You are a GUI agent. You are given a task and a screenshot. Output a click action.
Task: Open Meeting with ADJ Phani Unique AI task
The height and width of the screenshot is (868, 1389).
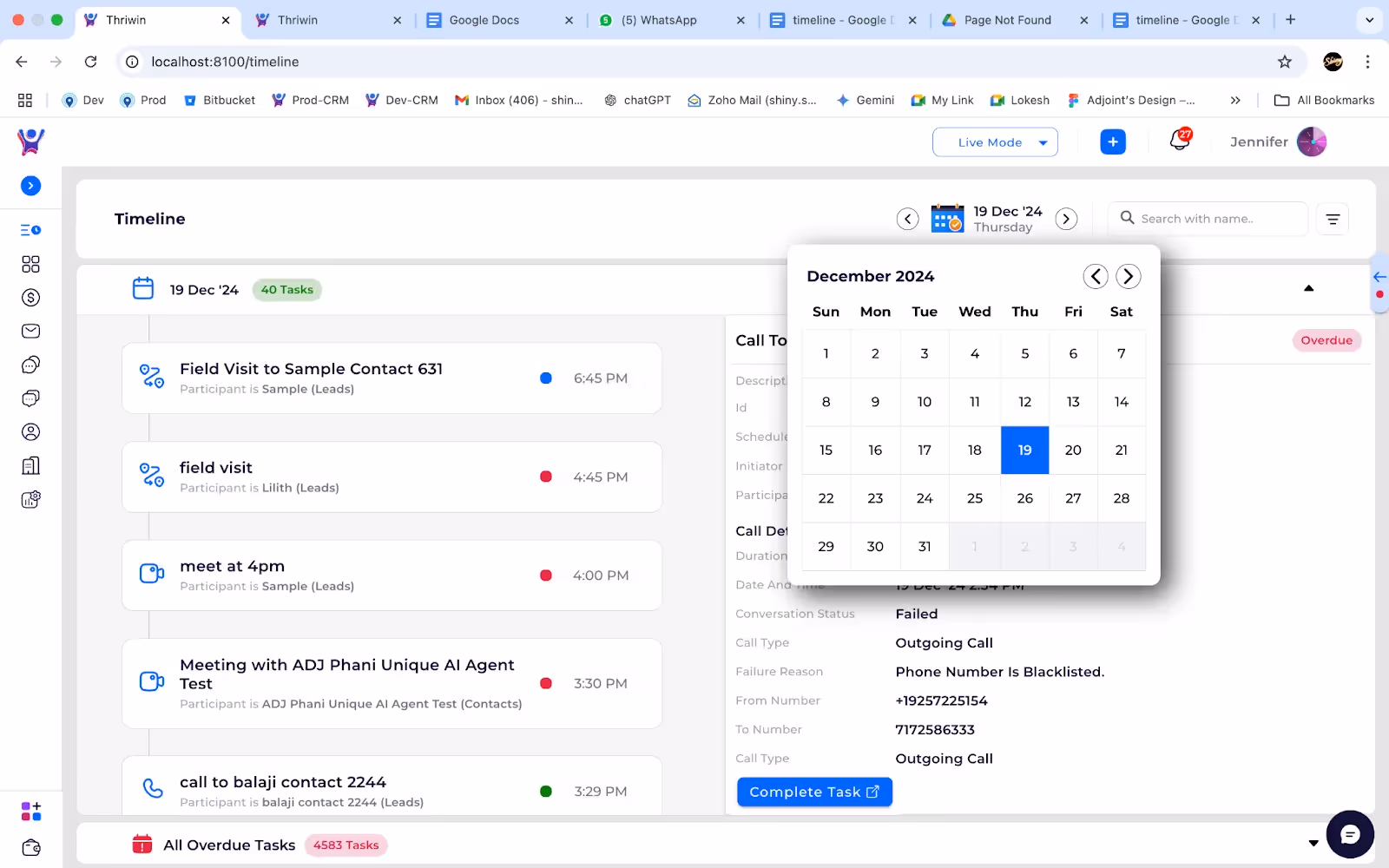click(x=392, y=684)
